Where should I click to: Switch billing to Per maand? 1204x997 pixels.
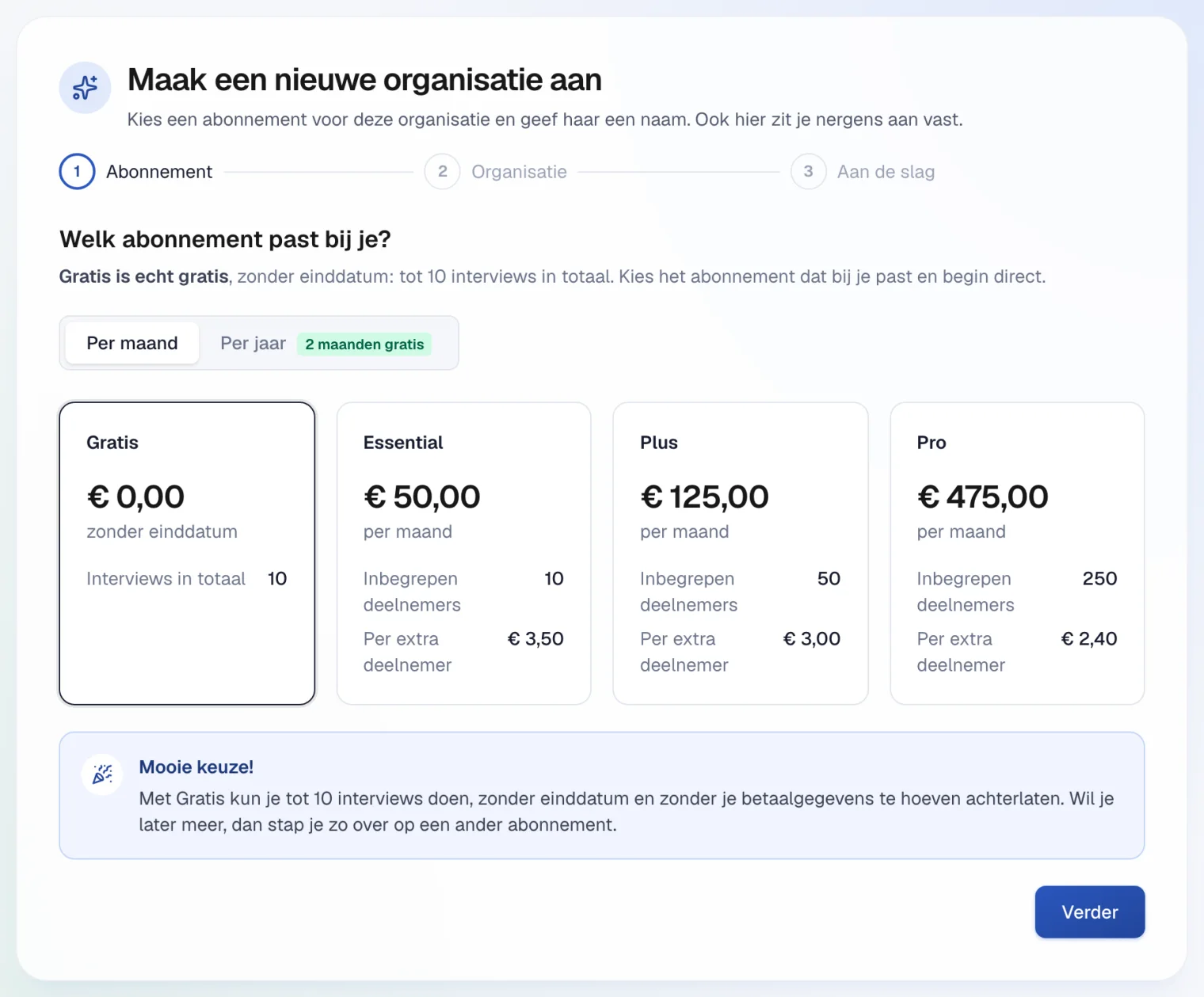pyautogui.click(x=132, y=343)
